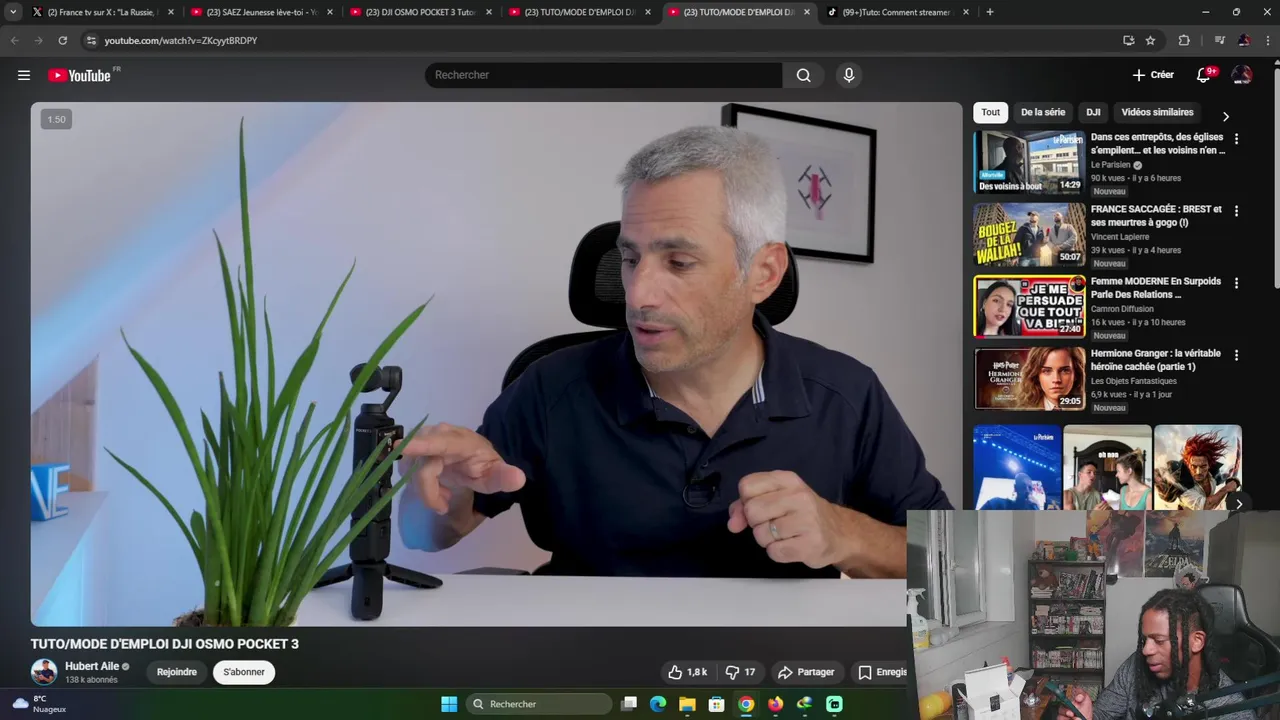The height and width of the screenshot is (720, 1280).
Task: Open Hubert Aile channel avatar
Action: (x=44, y=672)
